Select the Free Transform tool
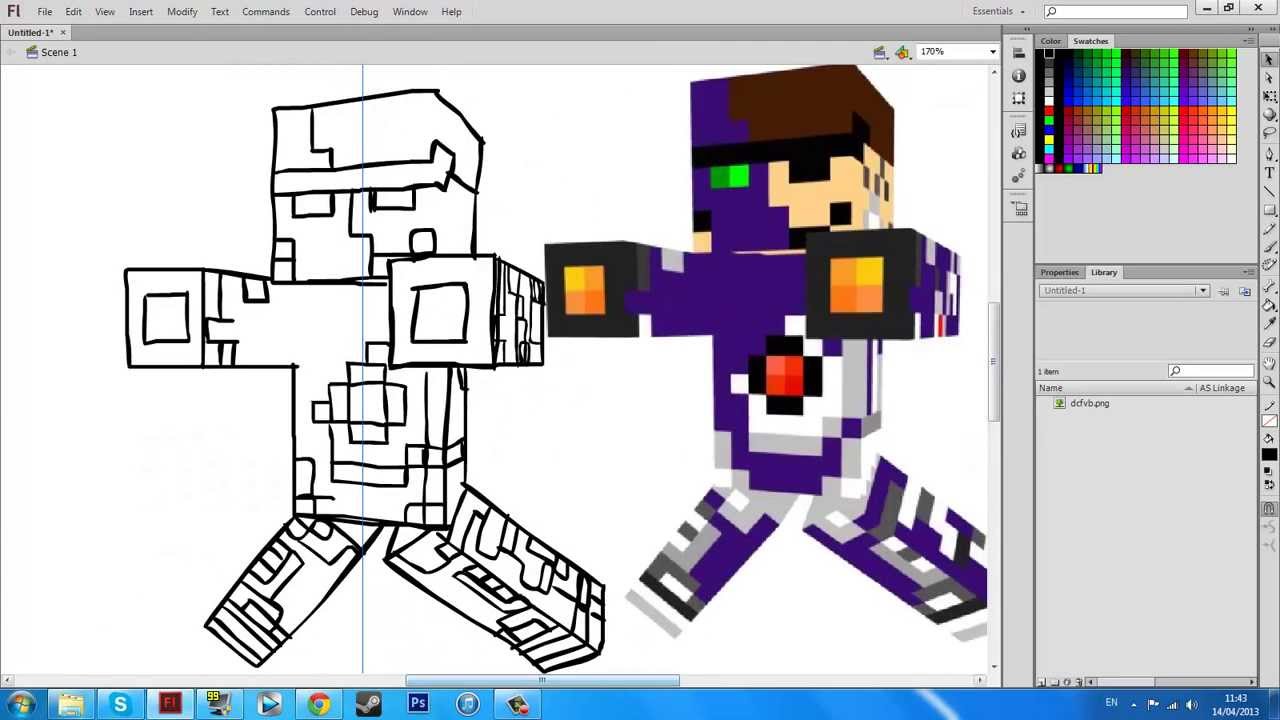The width and height of the screenshot is (1280, 720). (1269, 97)
